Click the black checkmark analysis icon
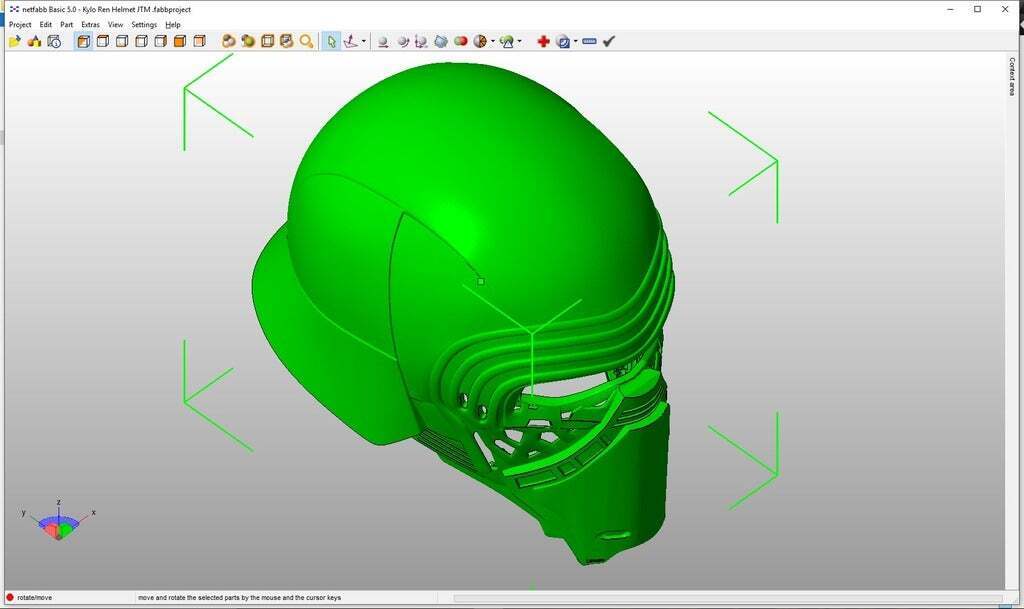 (609, 41)
